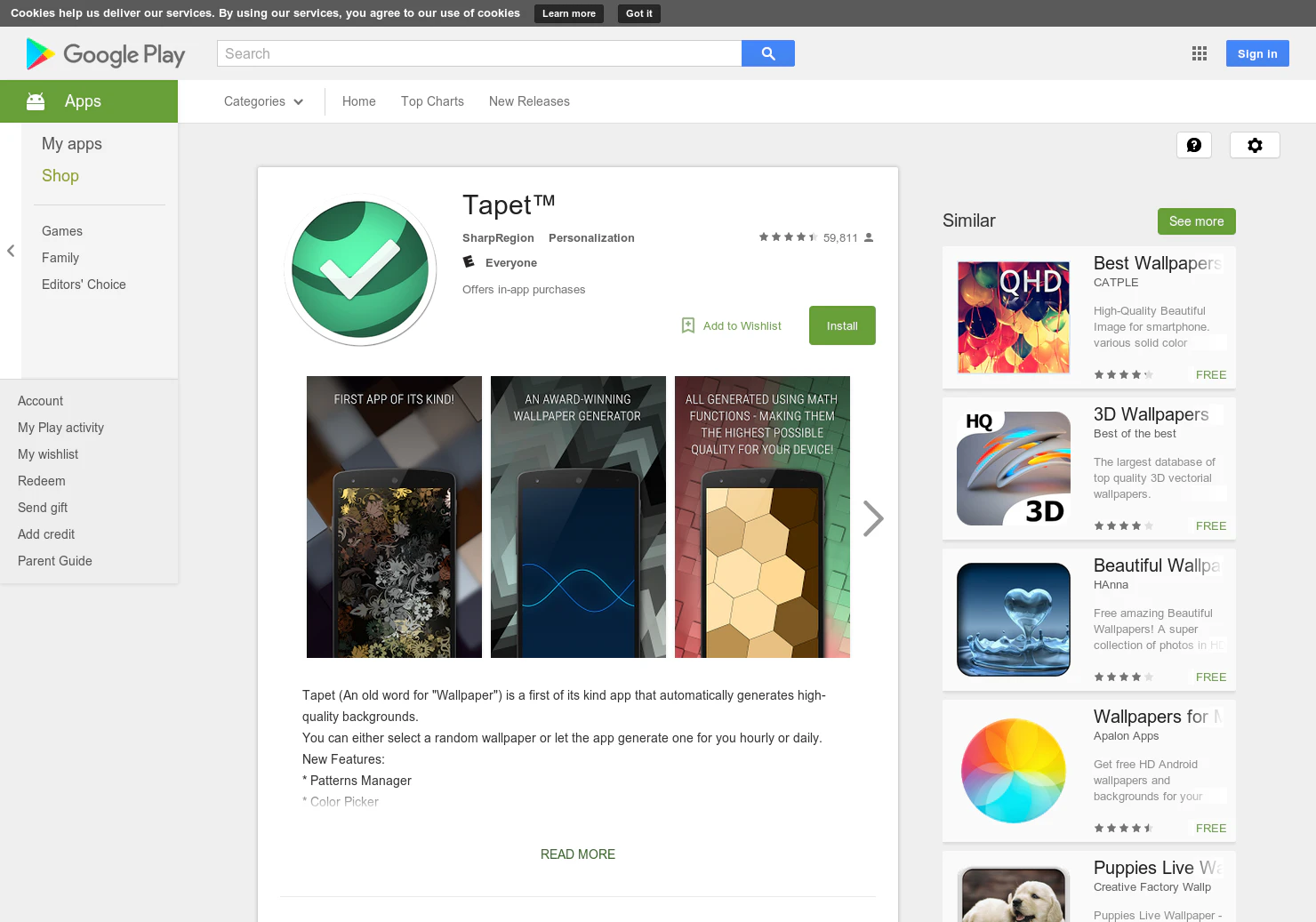Select Shop in sidebar
Screen dimensions: 1316x922
60,176
